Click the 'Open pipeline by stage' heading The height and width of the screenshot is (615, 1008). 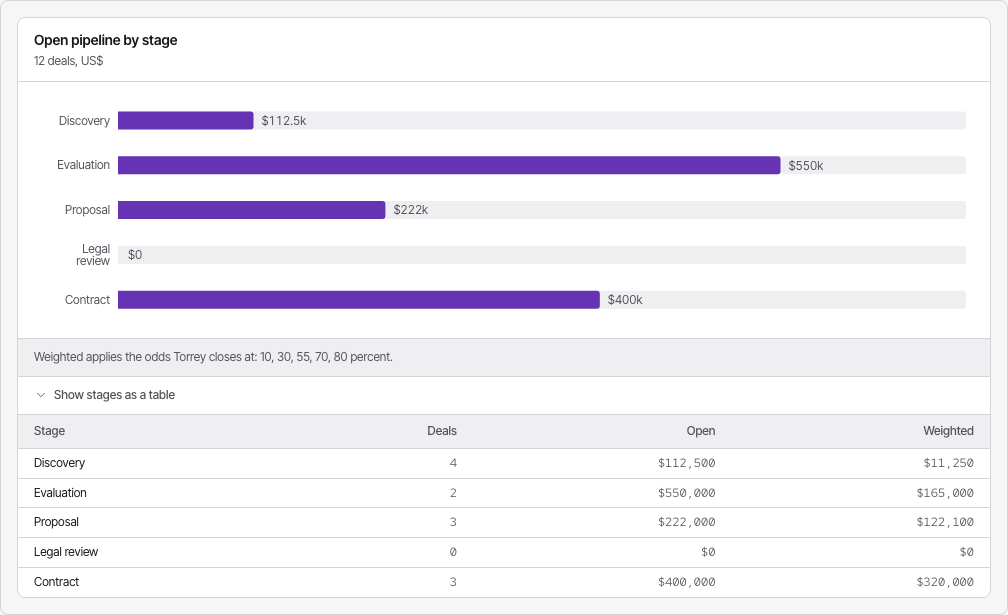pos(105,40)
